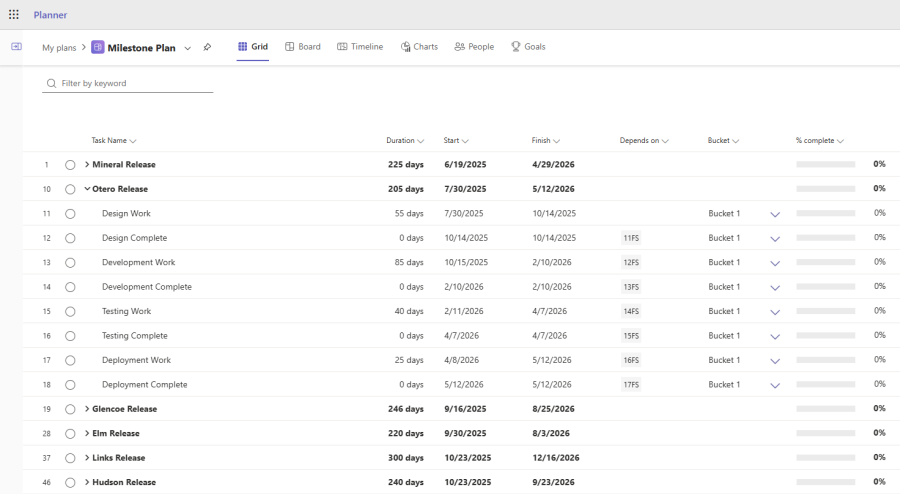Click the 11FS dependency tag
This screenshot has width=900, height=494.
click(631, 238)
